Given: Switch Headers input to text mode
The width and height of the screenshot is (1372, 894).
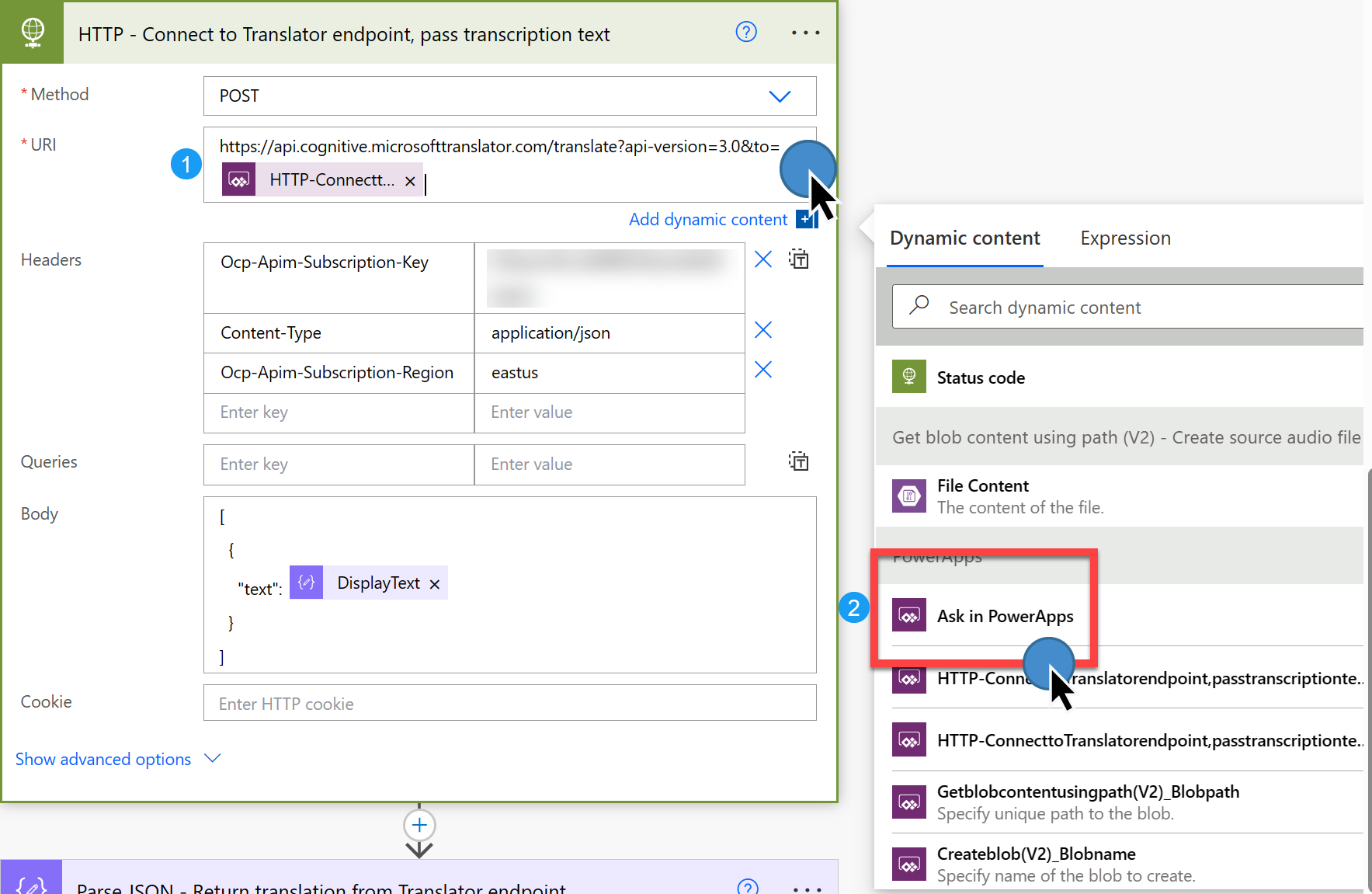Looking at the screenshot, I should pyautogui.click(x=798, y=259).
